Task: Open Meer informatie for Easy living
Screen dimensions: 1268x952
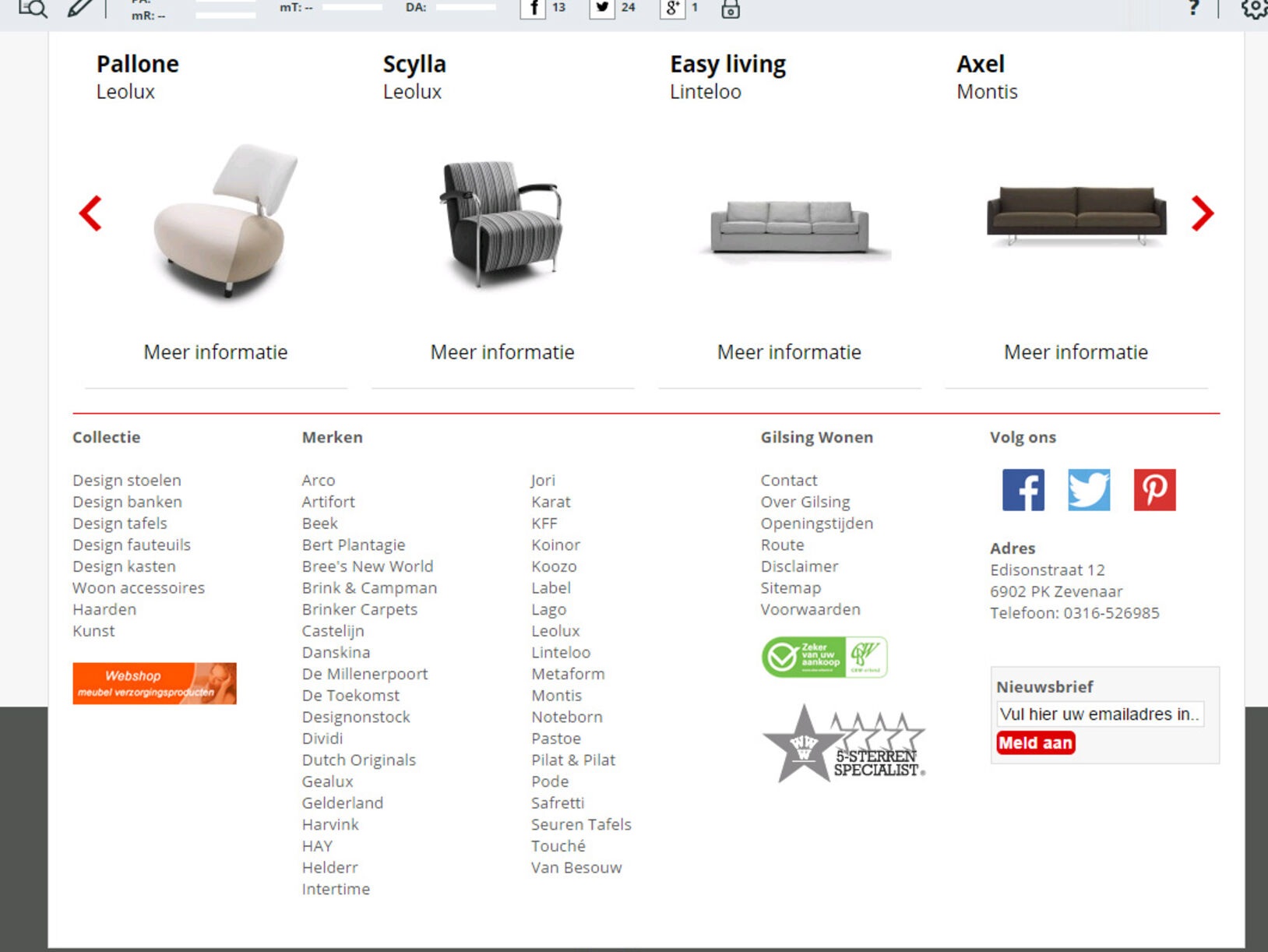Action: pyautogui.click(x=789, y=352)
